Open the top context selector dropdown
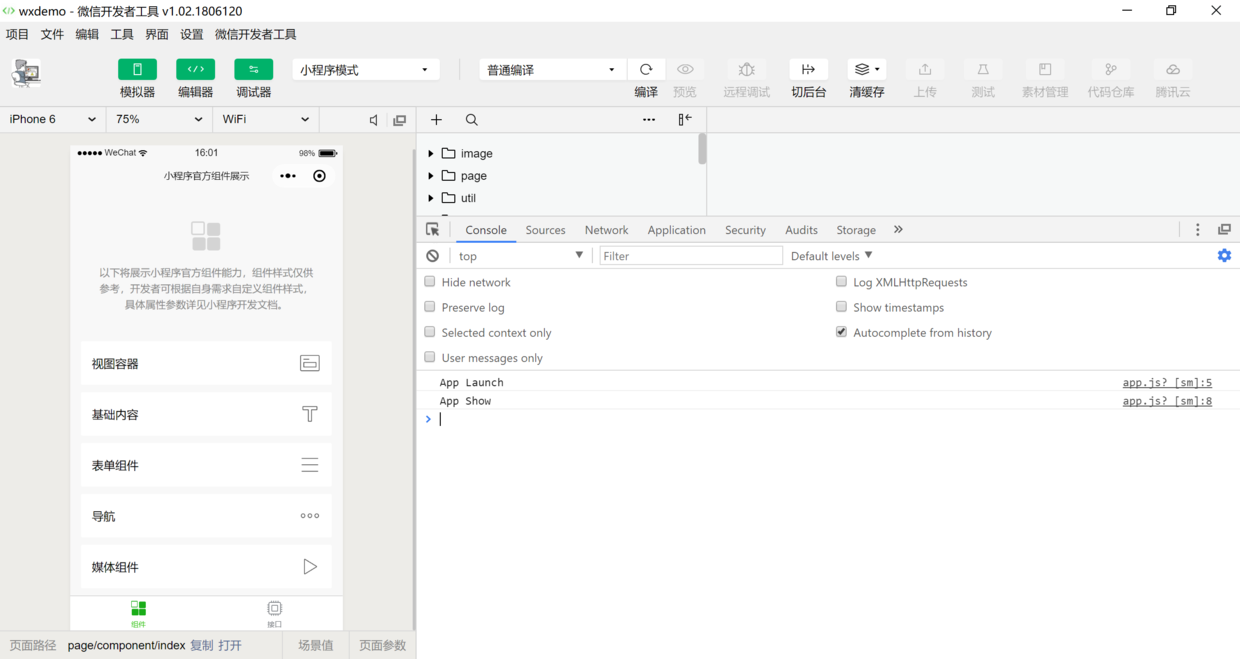 (520, 256)
